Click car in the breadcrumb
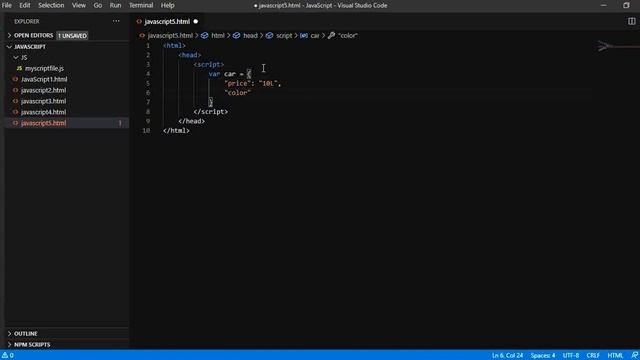The image size is (640, 360). (x=315, y=36)
